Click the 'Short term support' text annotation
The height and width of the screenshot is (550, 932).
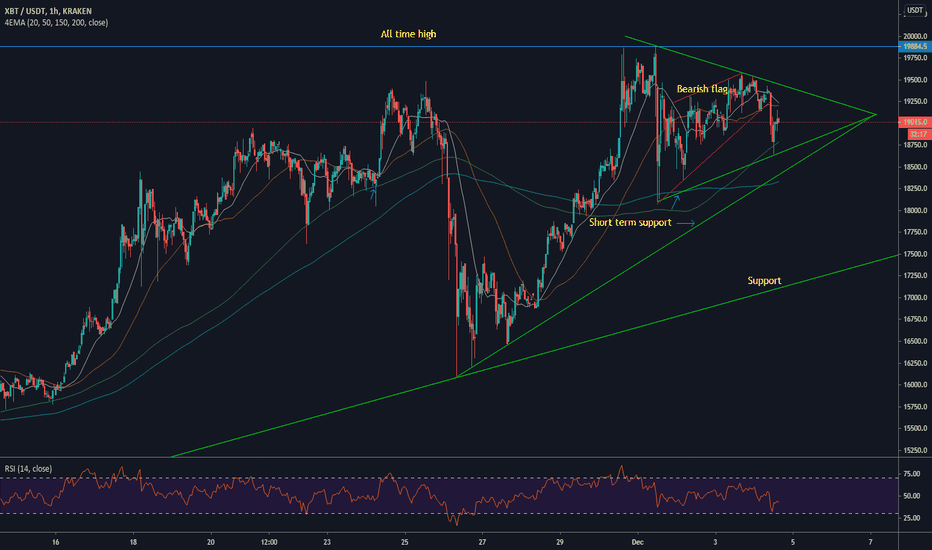(630, 222)
